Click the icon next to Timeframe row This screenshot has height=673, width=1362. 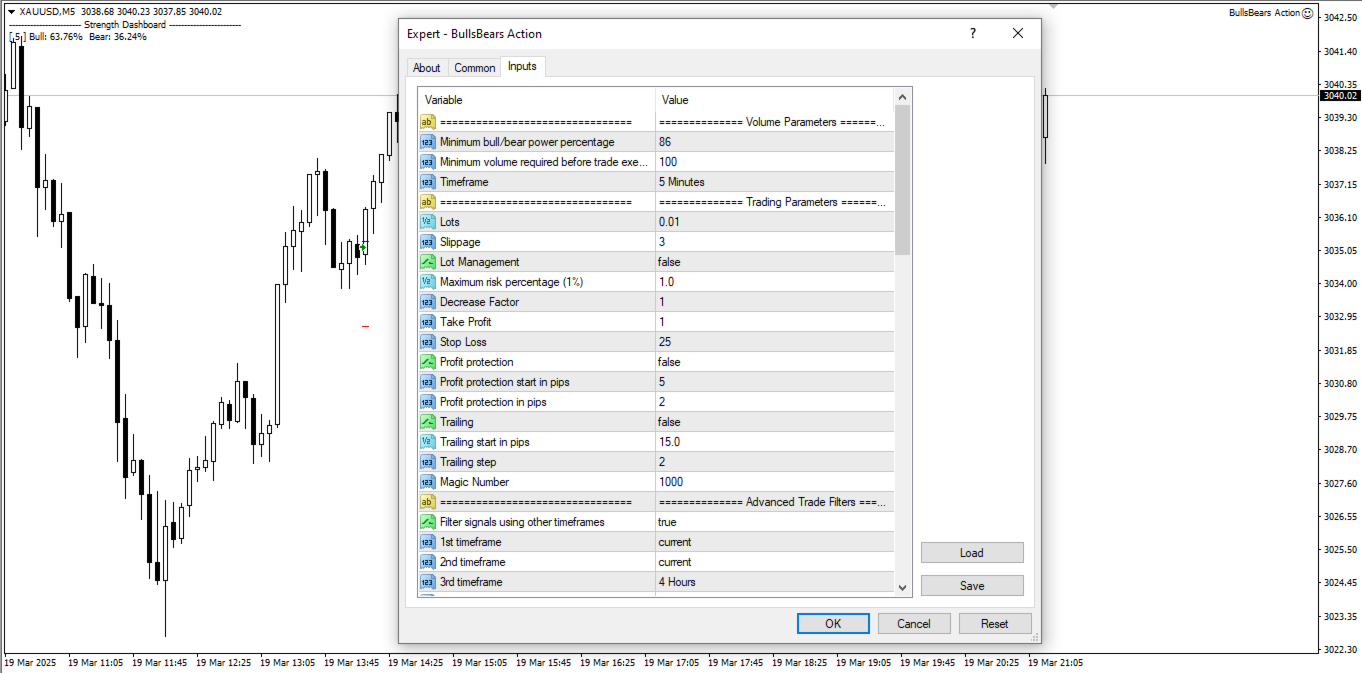click(x=427, y=182)
